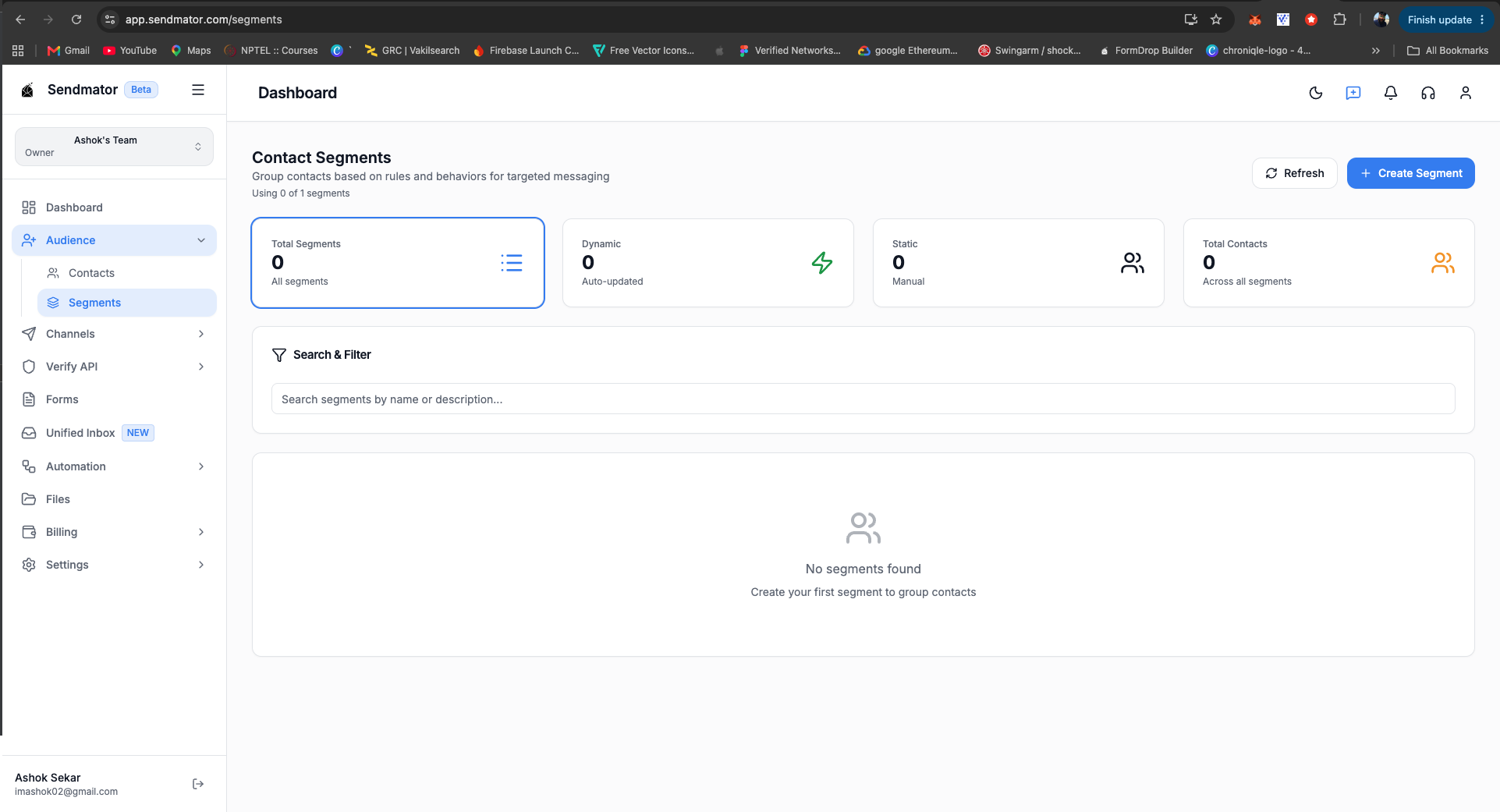The height and width of the screenshot is (812, 1500).
Task: Click Finish update in Chrome
Action: 1446,20
